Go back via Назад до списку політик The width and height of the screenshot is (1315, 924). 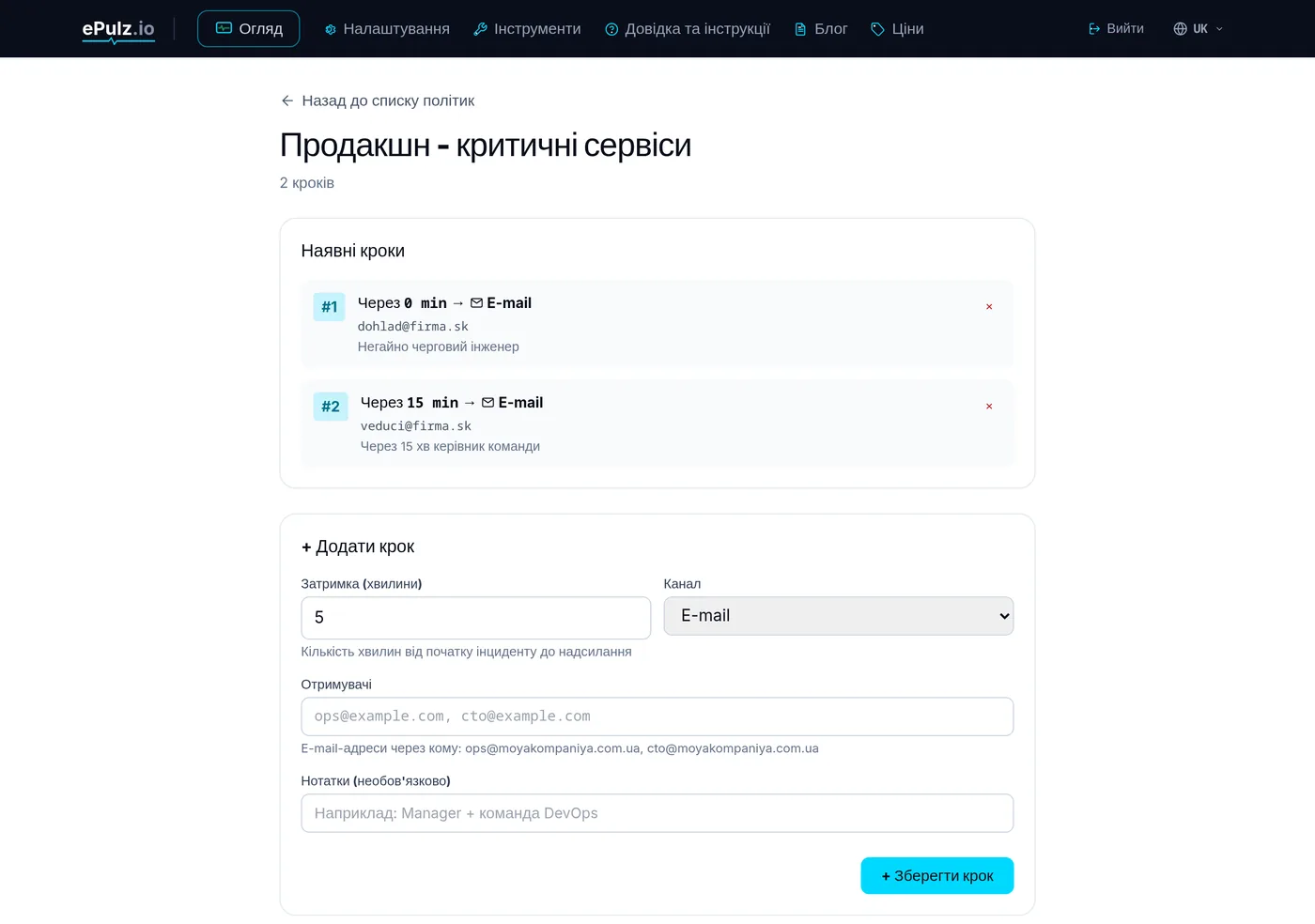point(378,100)
